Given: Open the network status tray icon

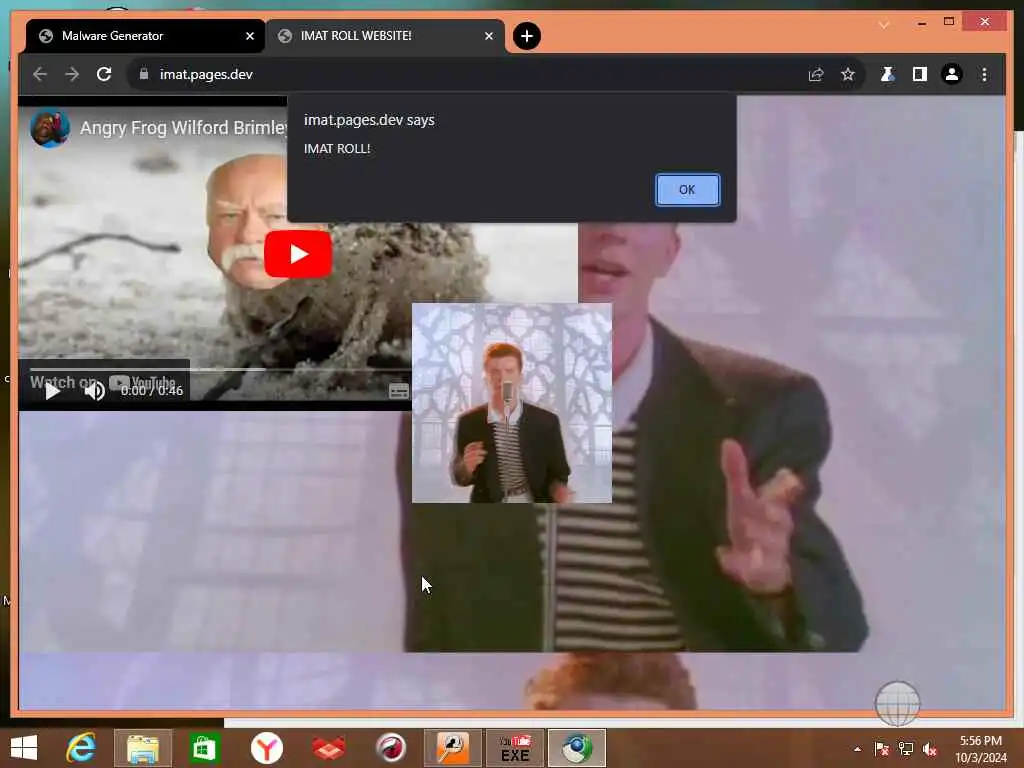Looking at the screenshot, I should click(x=906, y=749).
